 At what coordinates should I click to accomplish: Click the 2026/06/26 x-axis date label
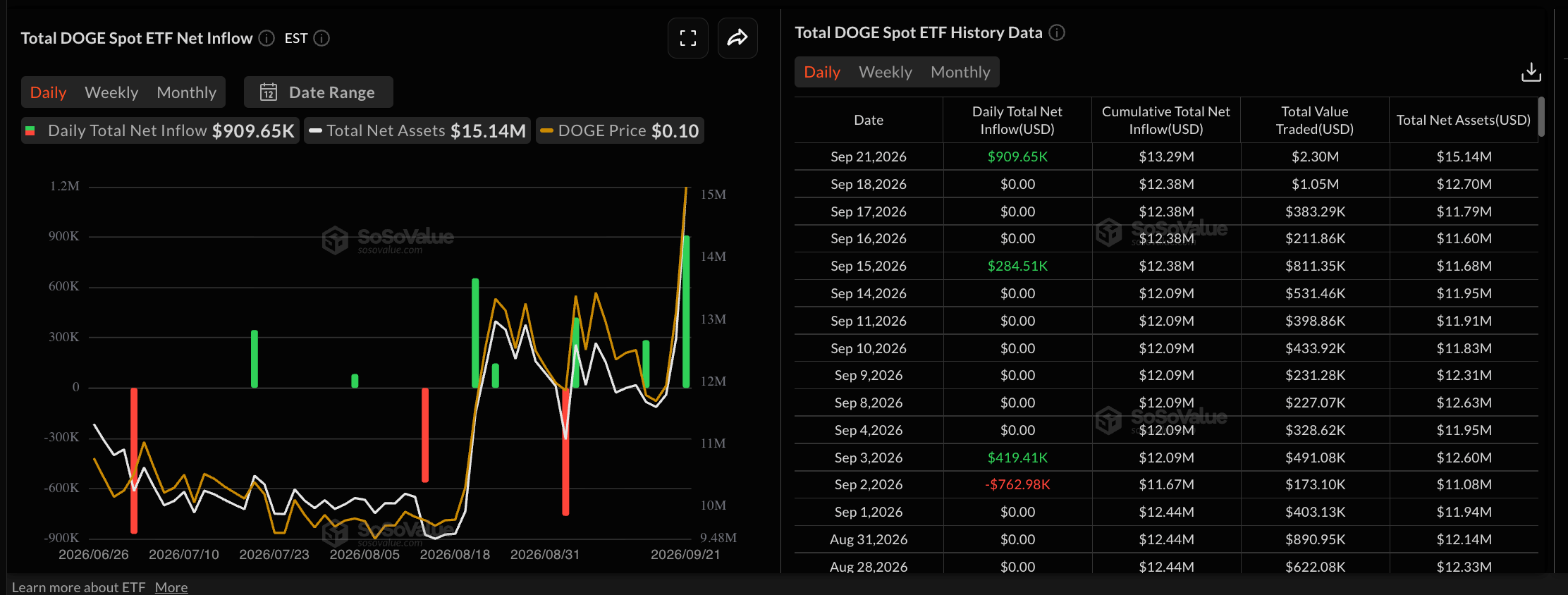tap(94, 555)
